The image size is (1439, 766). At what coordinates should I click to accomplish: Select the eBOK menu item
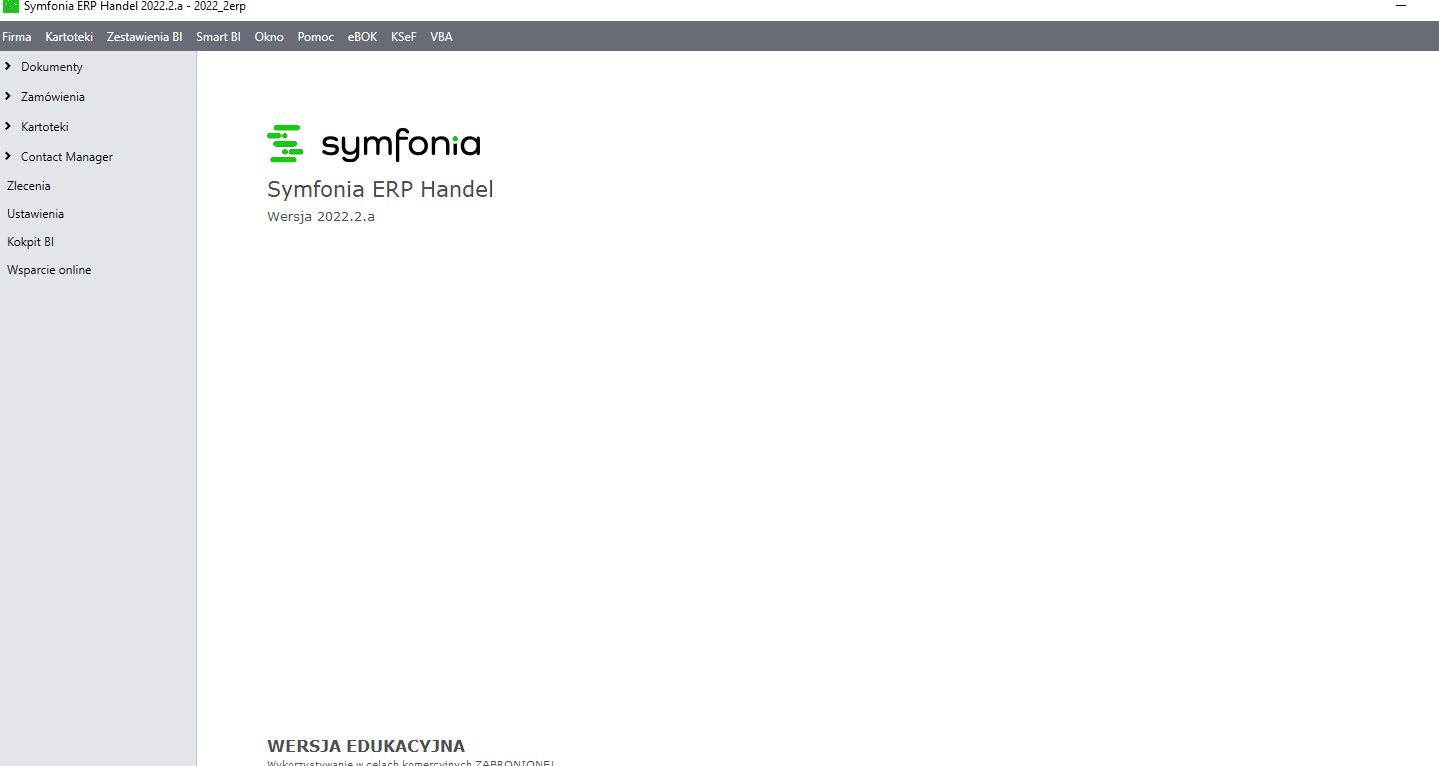362,37
